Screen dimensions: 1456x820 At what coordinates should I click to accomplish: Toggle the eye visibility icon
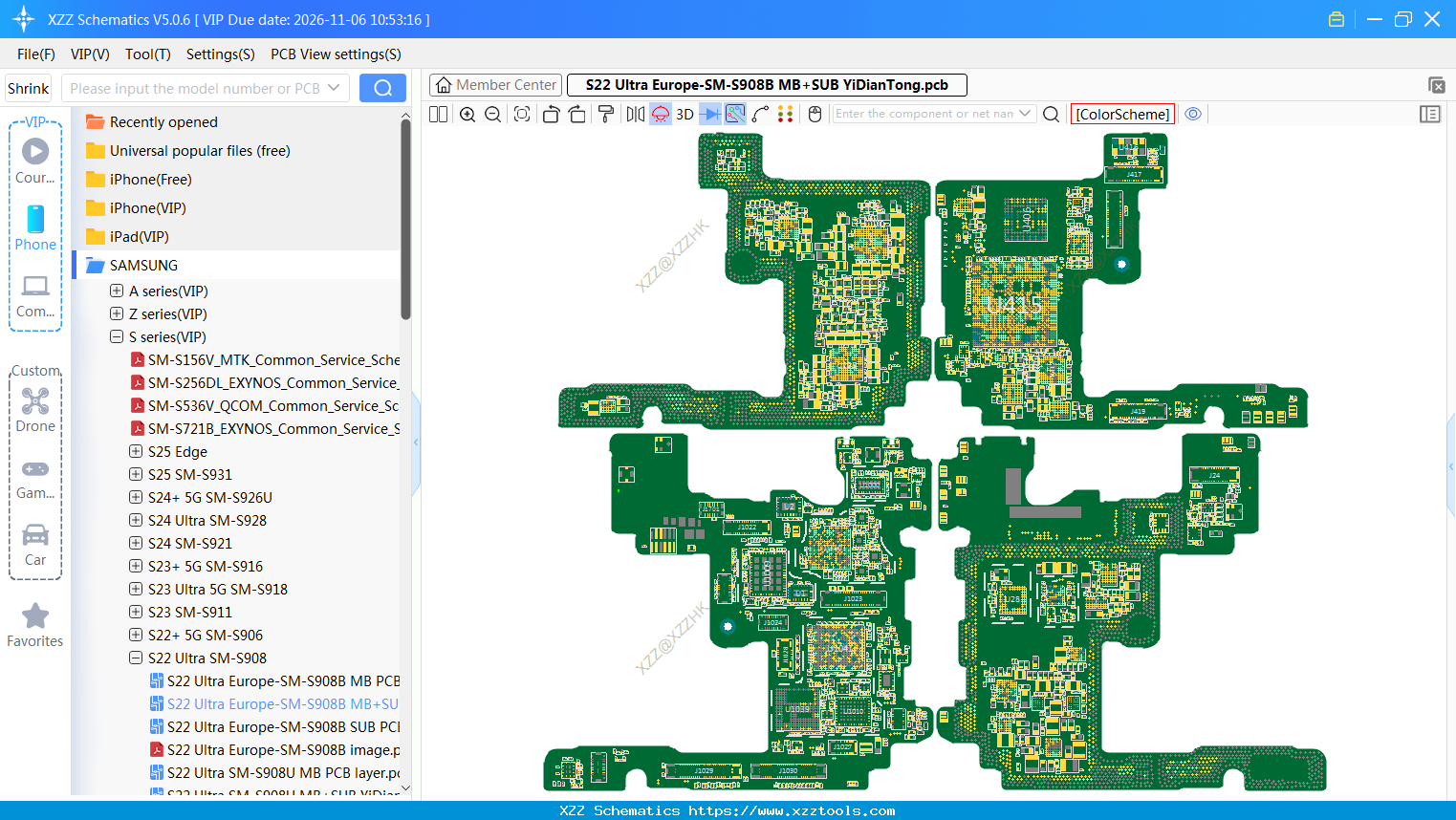pyautogui.click(x=1193, y=114)
